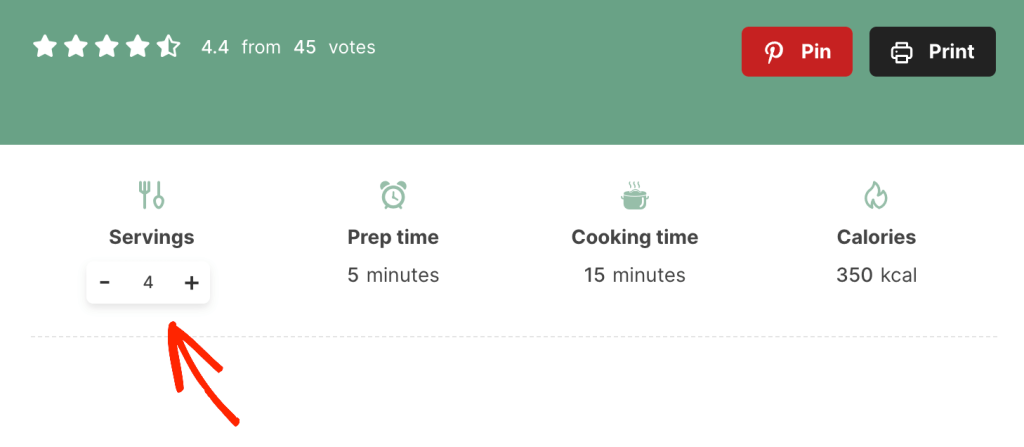Rate recipe with fifth star
The image size is (1024, 447).
(x=168, y=47)
